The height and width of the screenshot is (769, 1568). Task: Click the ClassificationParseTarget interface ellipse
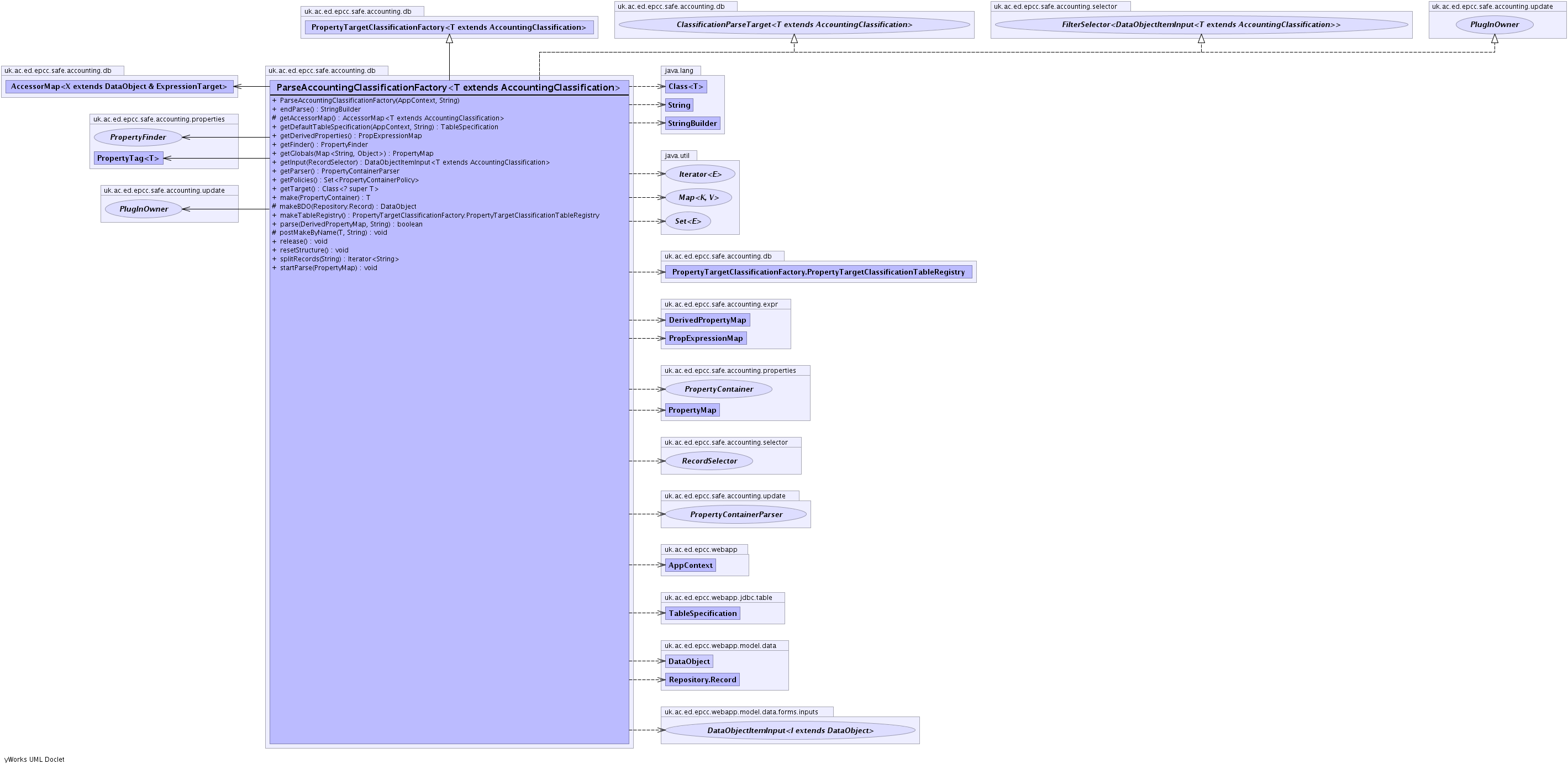(794, 25)
